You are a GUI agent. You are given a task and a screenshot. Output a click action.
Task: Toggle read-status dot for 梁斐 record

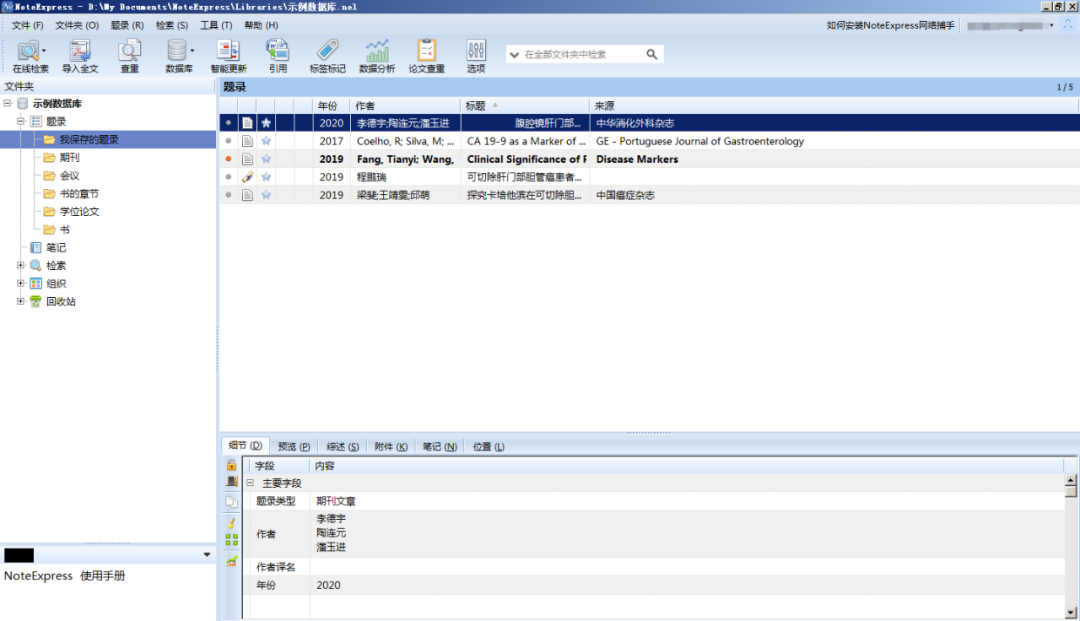[229, 195]
